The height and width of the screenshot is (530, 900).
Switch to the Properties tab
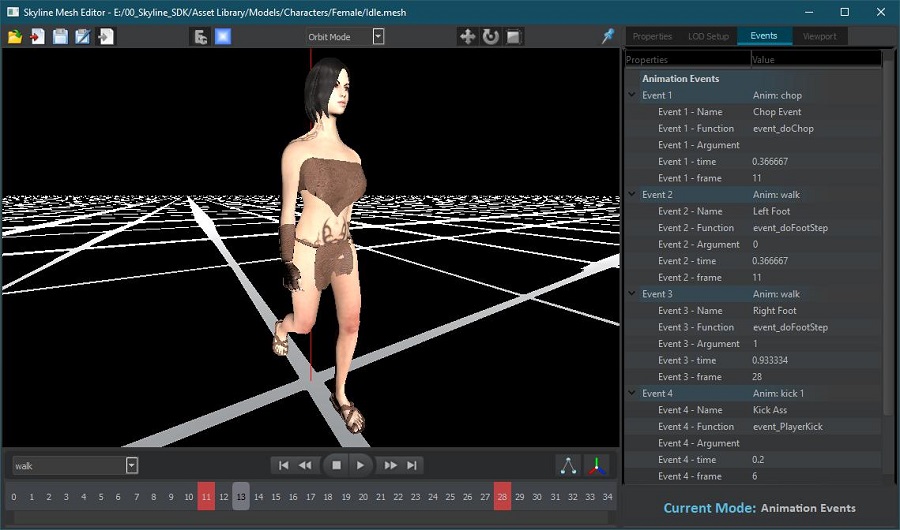652,36
